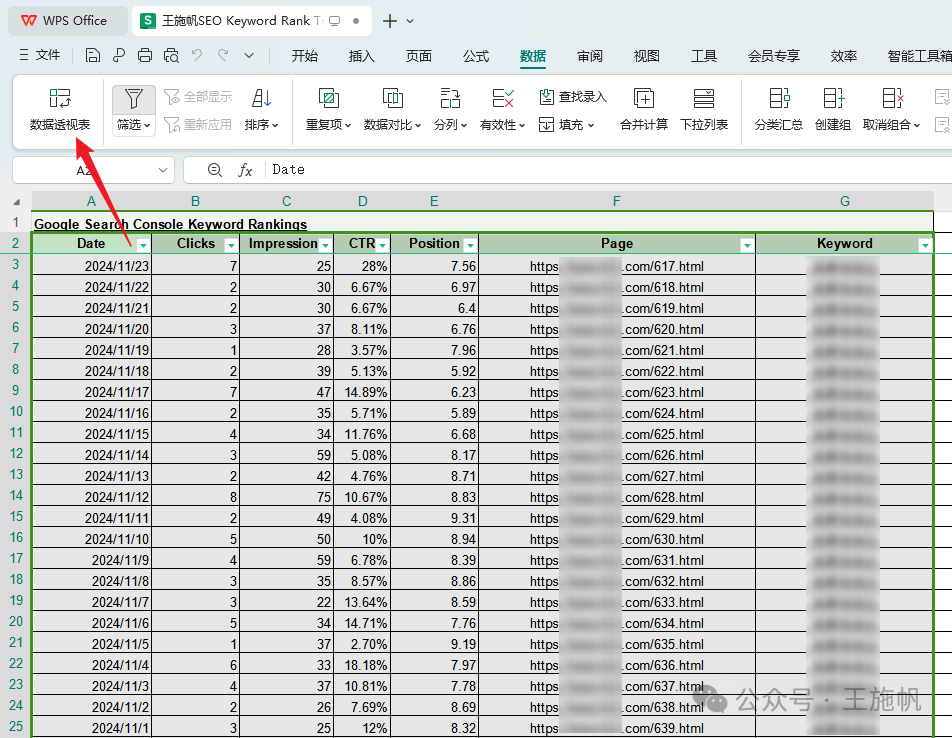
Task: Expand the quick access toolbar chevron
Action: tap(249, 56)
